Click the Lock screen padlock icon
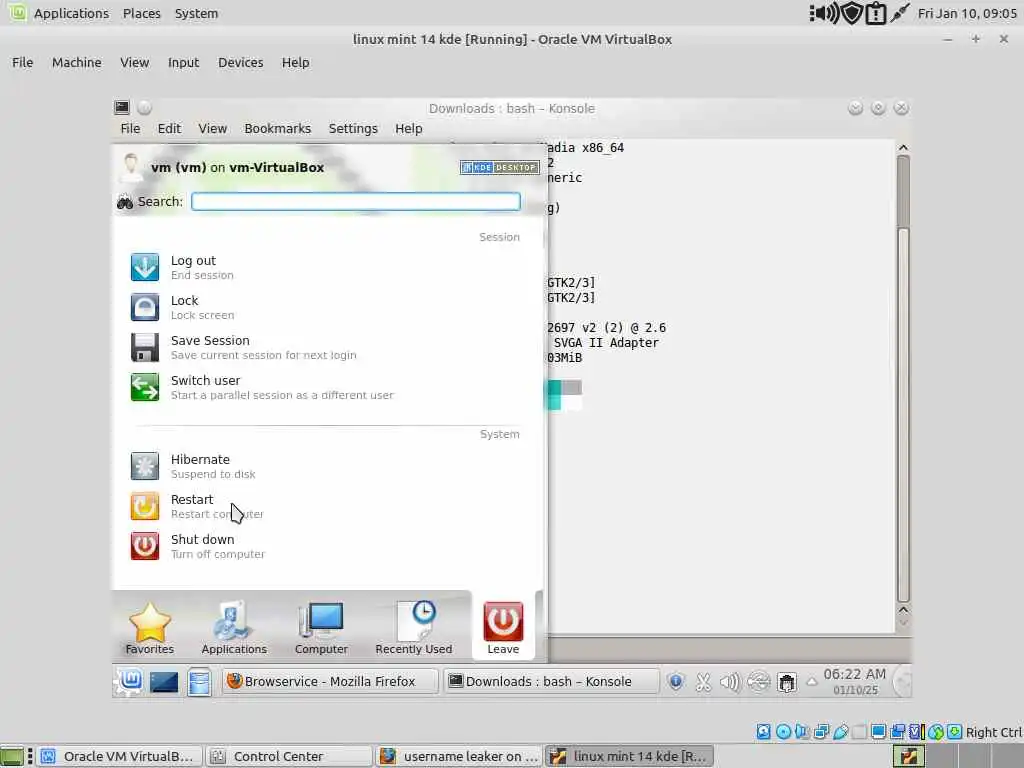Viewport: 1024px width, 768px height. (144, 307)
